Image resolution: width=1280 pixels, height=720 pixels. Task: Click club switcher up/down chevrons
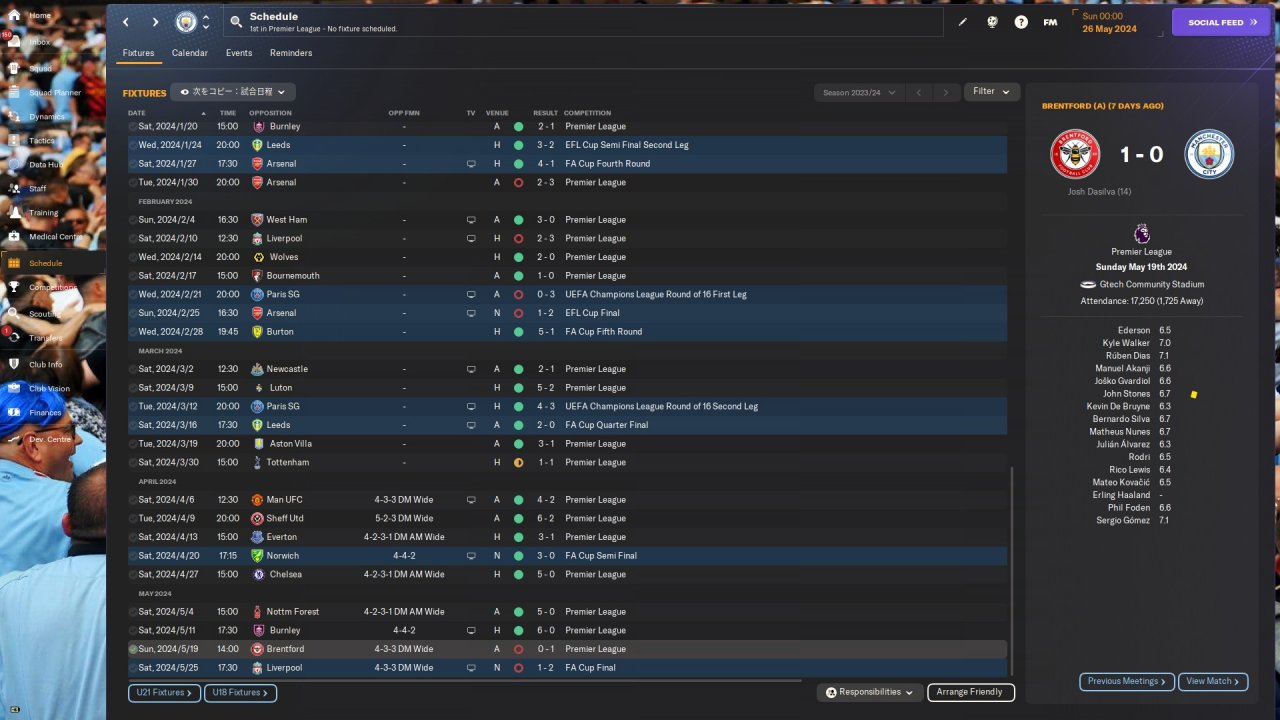pyautogui.click(x=206, y=22)
